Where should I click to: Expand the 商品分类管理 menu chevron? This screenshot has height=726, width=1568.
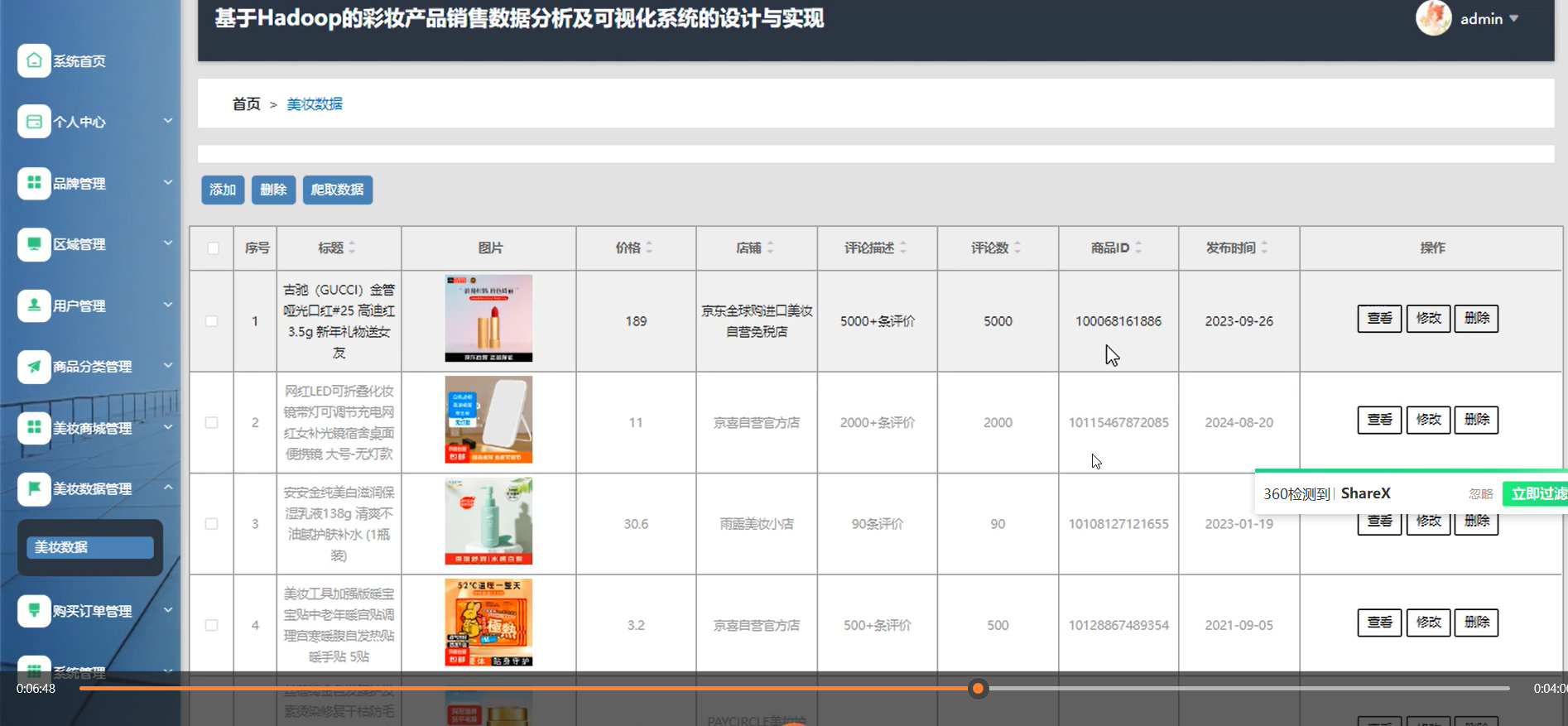coord(168,365)
